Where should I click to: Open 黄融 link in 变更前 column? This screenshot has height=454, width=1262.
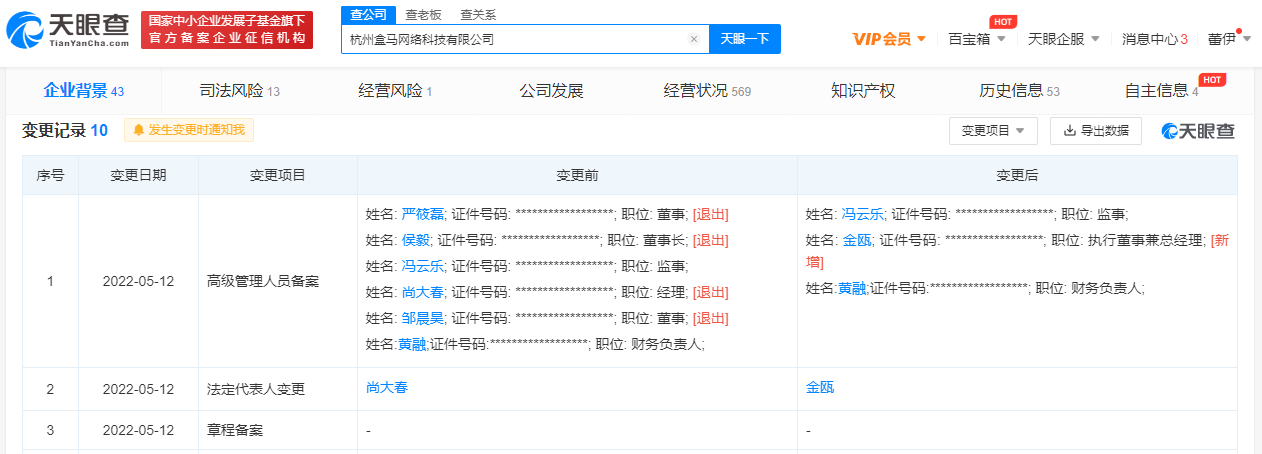[x=412, y=344]
